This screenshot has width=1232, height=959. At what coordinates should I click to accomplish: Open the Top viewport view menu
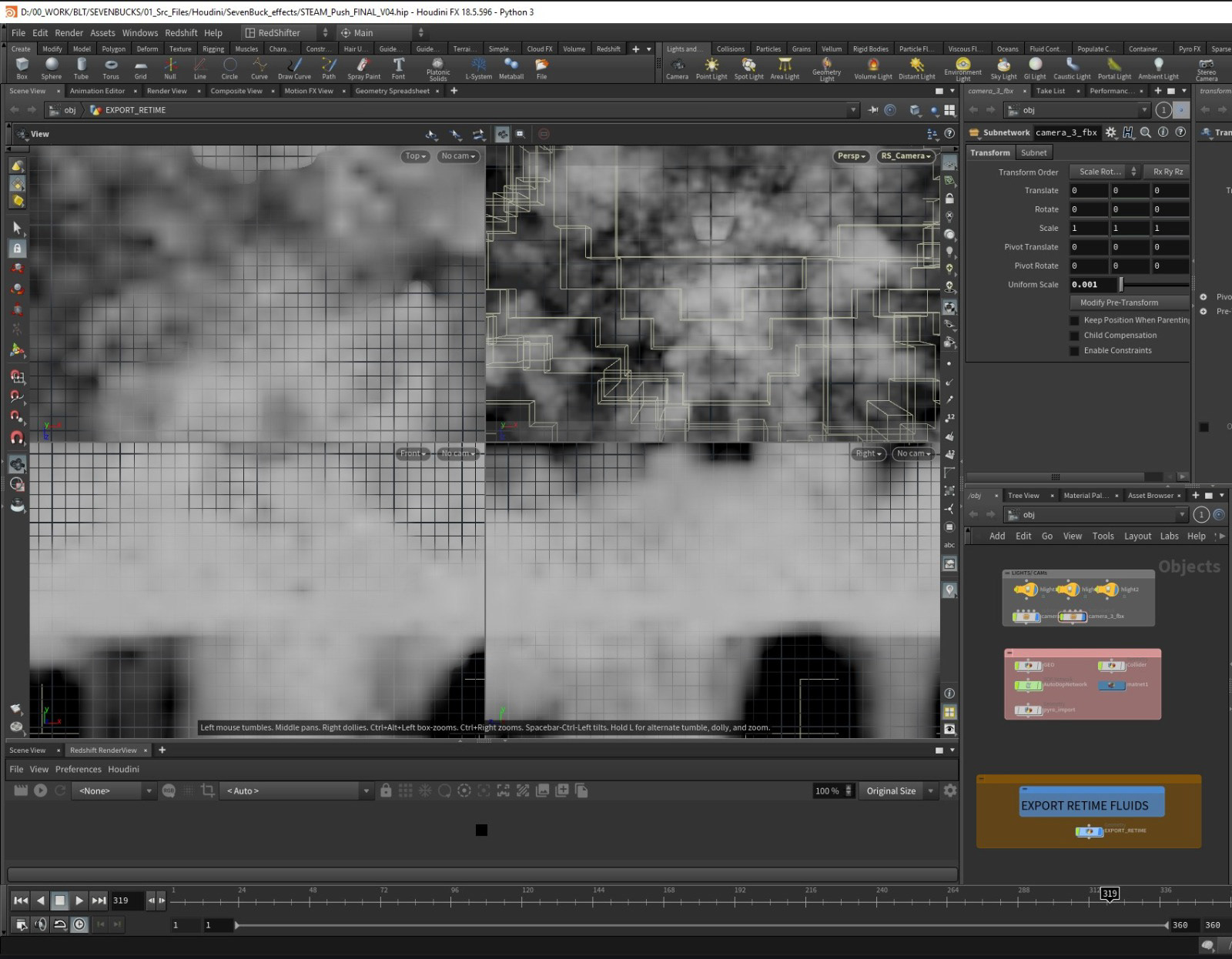pyautogui.click(x=415, y=156)
